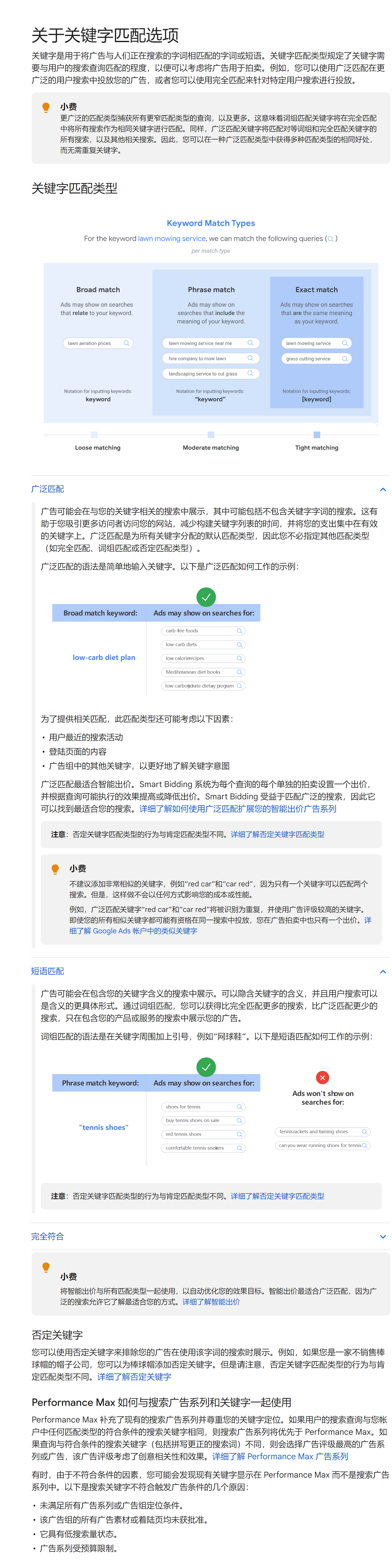
Task: Click the Loose matching slider marker
Action: tap(94, 435)
